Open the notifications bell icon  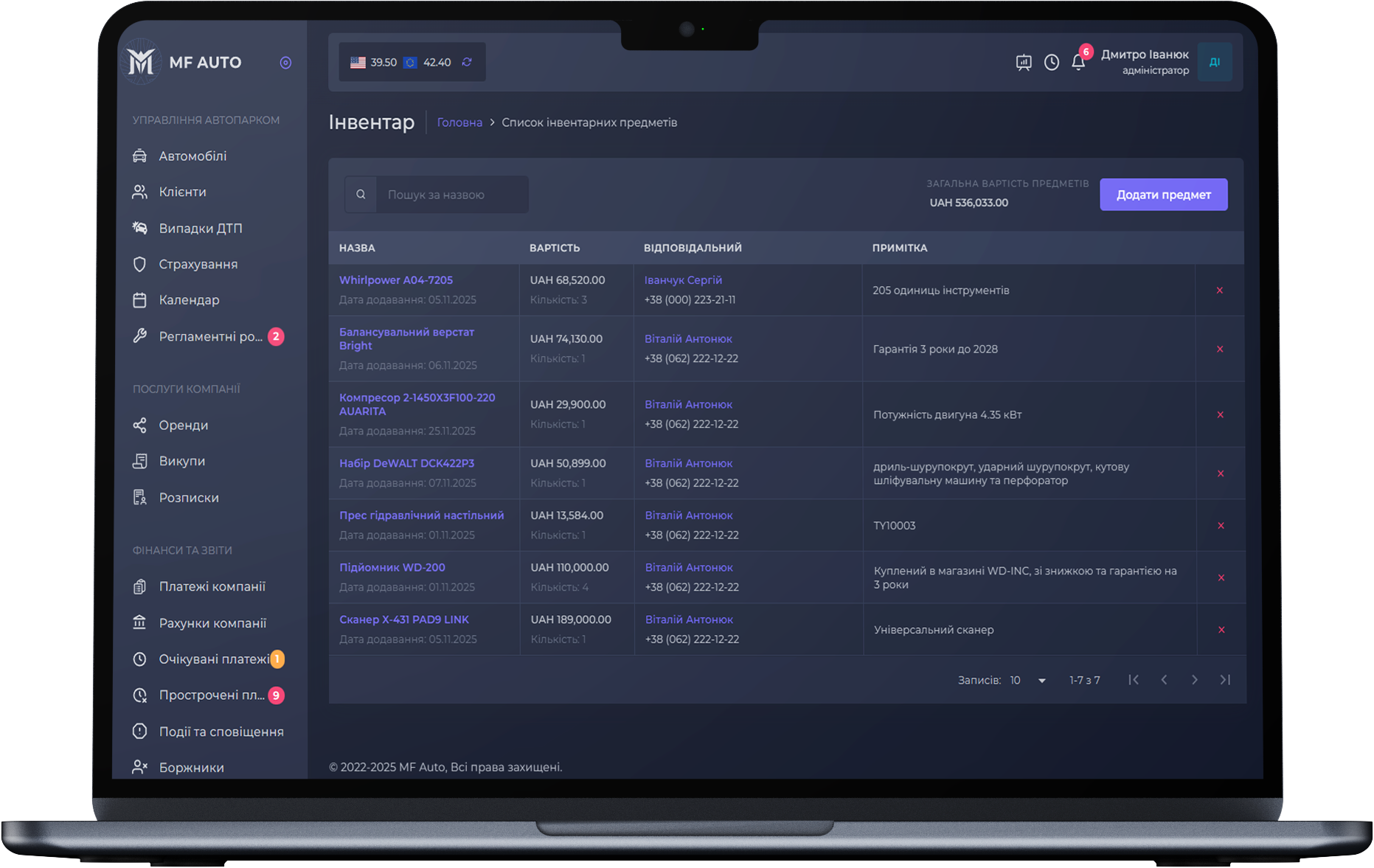tap(1078, 63)
